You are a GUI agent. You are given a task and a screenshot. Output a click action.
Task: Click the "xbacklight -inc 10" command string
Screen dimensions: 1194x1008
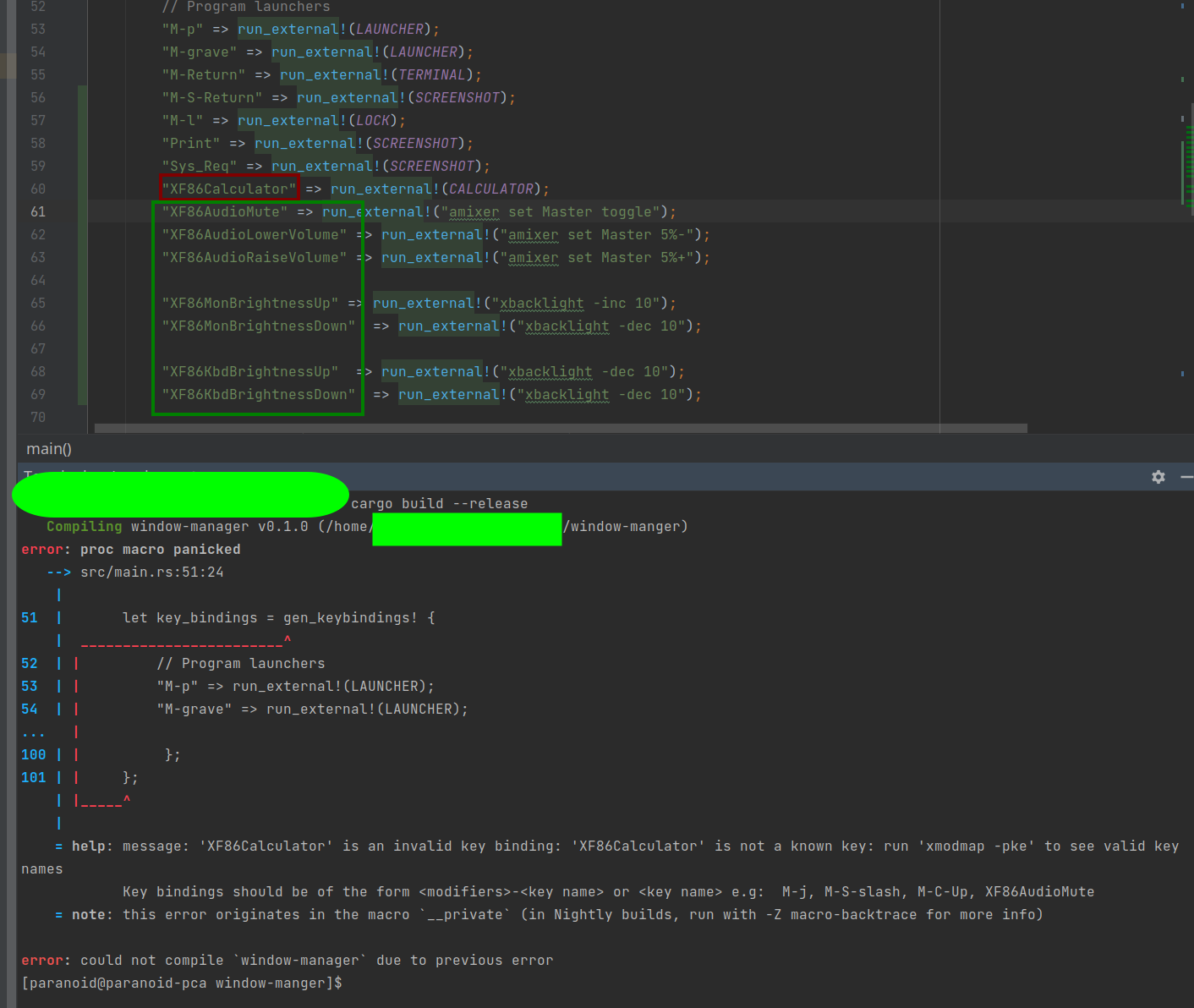(576, 304)
